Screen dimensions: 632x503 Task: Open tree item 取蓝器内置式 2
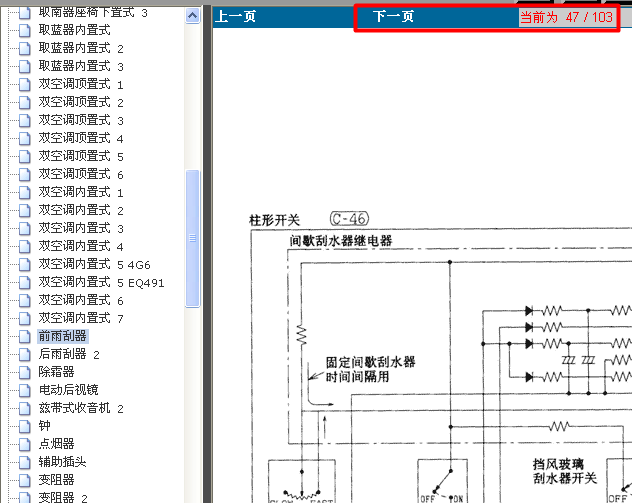tap(81, 48)
